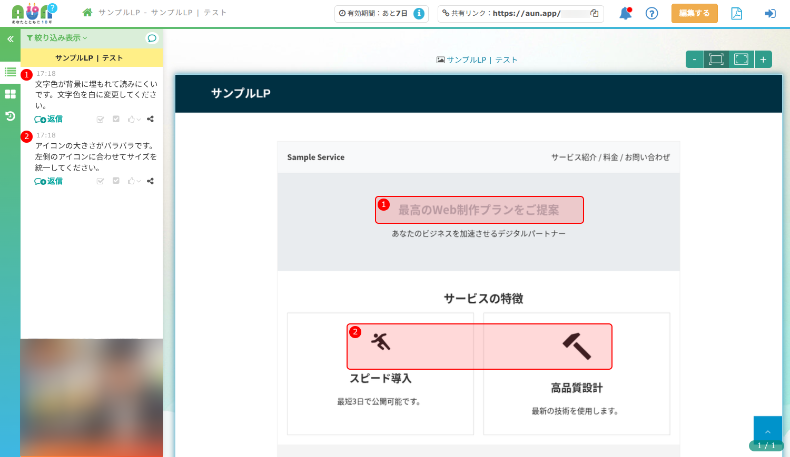Click the サンプルLP dark header title
790x457 pixels.
240,93
